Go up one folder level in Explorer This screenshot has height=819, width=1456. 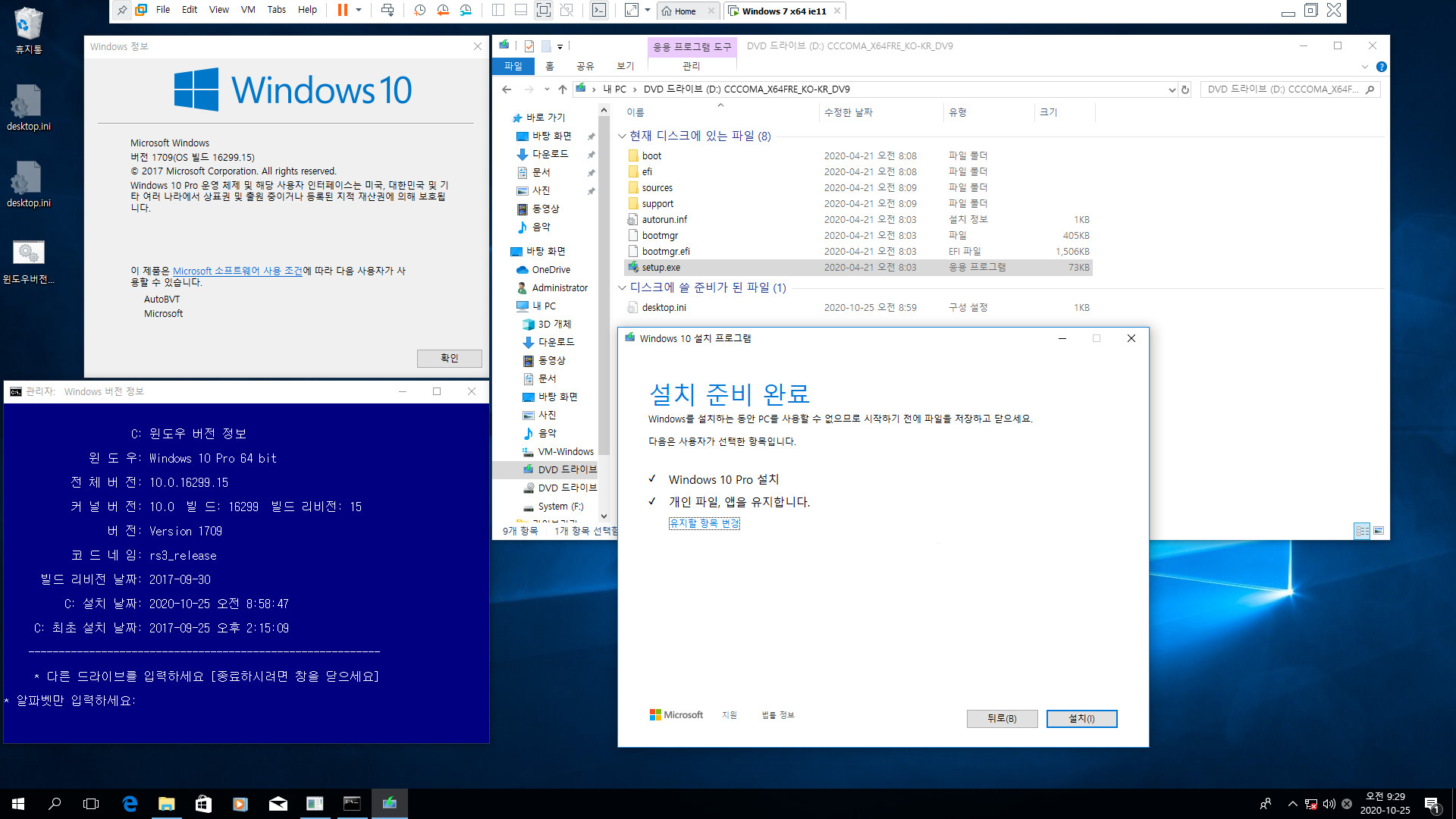click(x=562, y=89)
